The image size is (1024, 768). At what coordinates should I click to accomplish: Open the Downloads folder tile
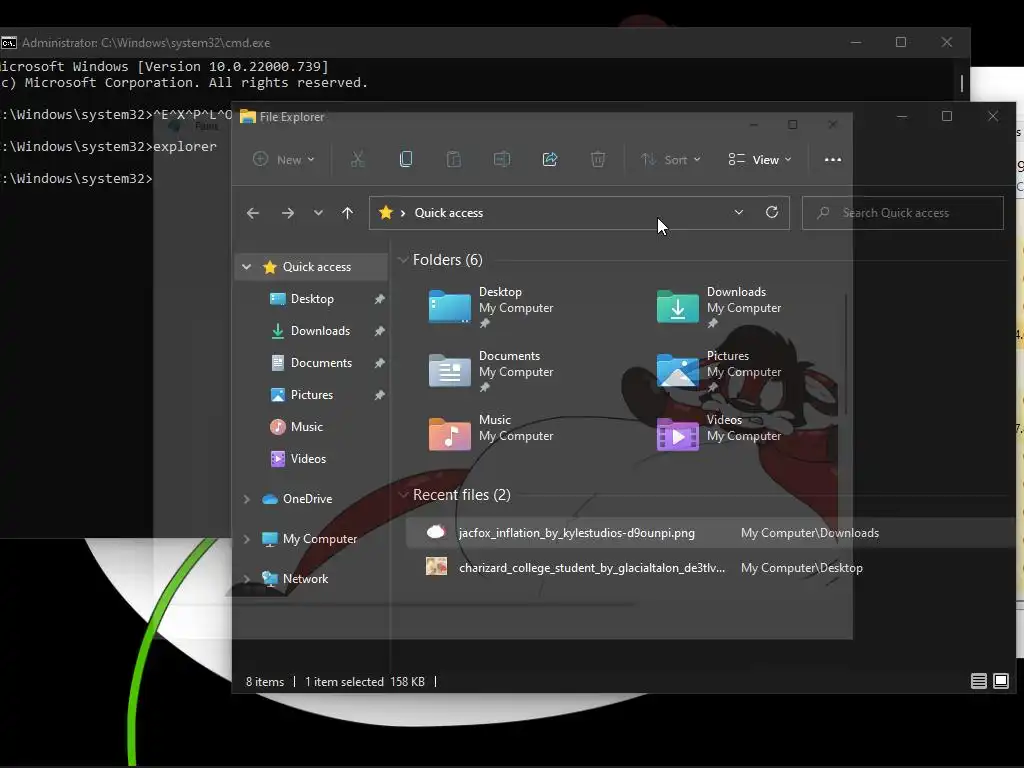(x=719, y=307)
